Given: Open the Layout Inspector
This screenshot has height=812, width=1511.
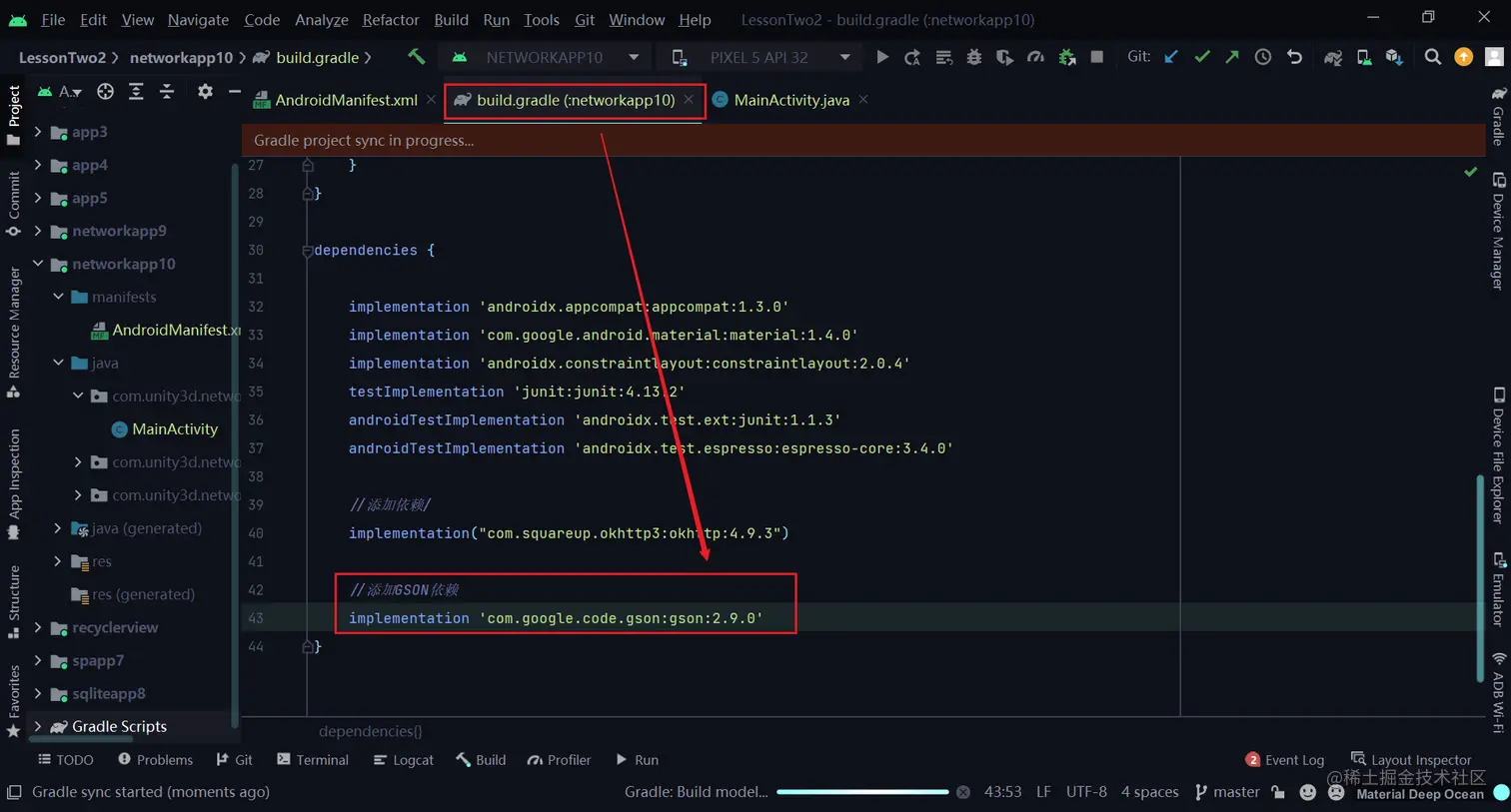Looking at the screenshot, I should click(1411, 760).
